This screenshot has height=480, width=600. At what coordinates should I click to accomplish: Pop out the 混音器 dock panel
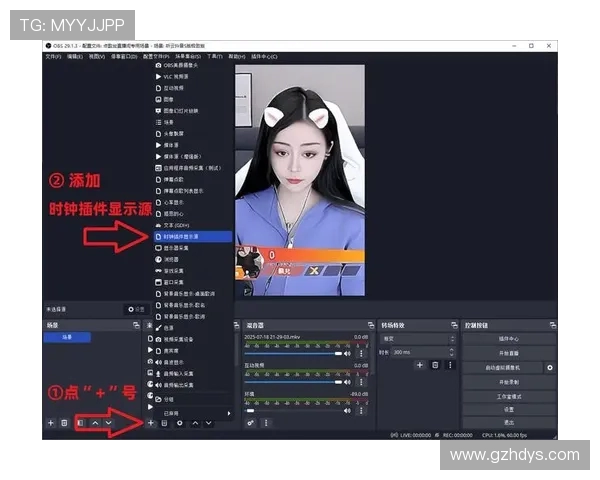tap(371, 325)
